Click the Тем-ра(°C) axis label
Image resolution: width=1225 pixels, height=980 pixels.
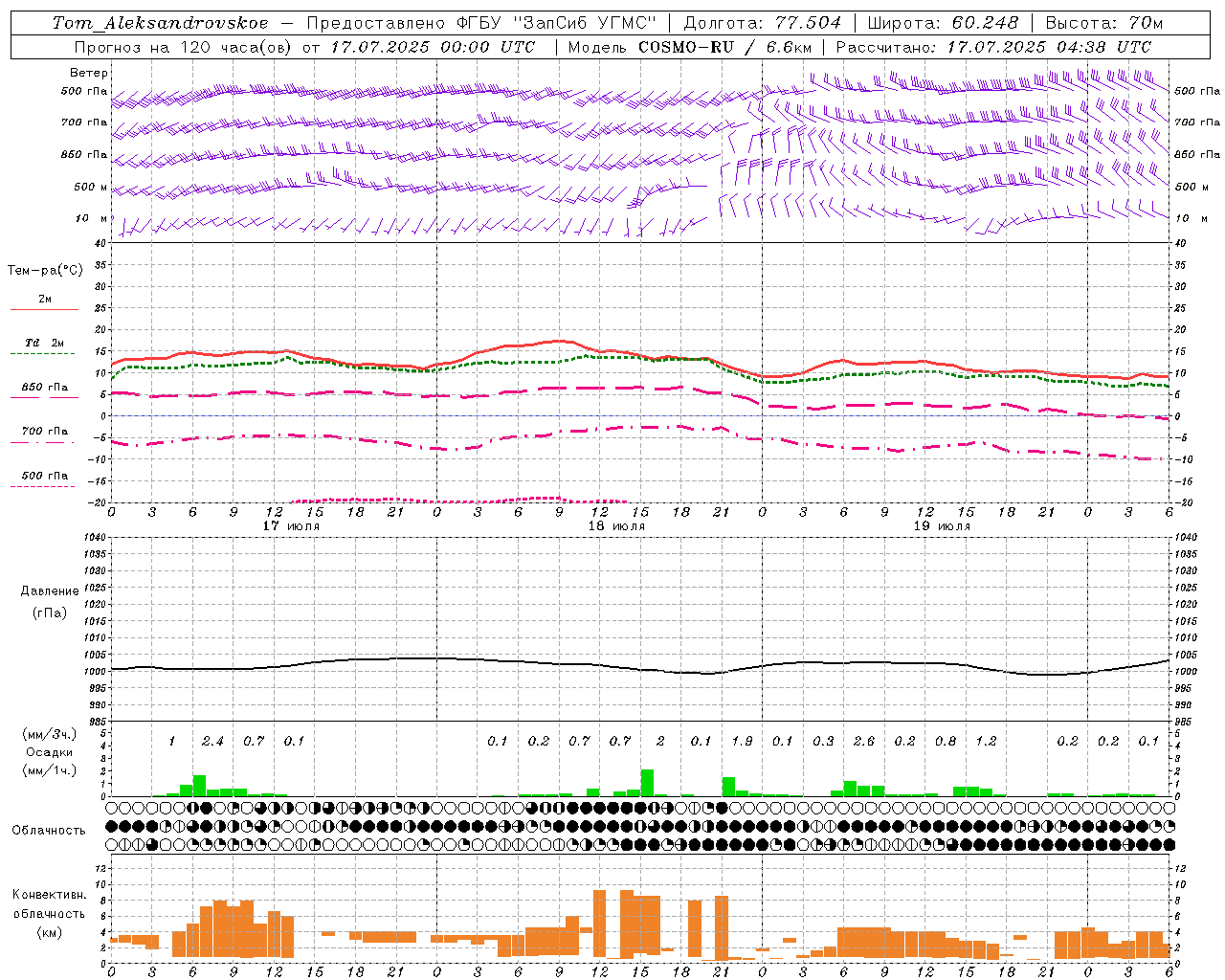(x=45, y=271)
